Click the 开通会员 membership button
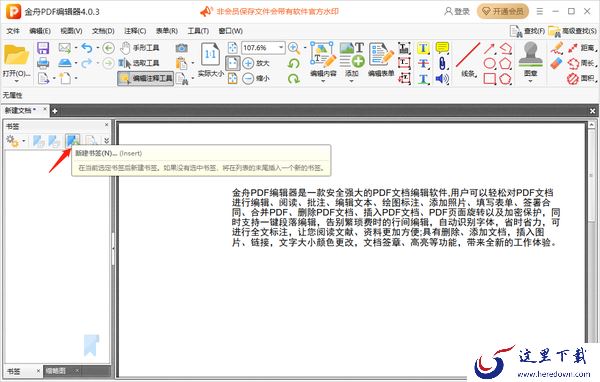The width and height of the screenshot is (600, 382). click(x=503, y=11)
